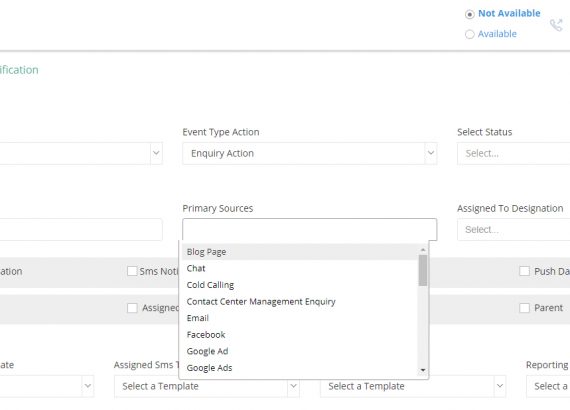Open the Reporting template dropdown
This screenshot has width=570, height=410.
(x=548, y=386)
